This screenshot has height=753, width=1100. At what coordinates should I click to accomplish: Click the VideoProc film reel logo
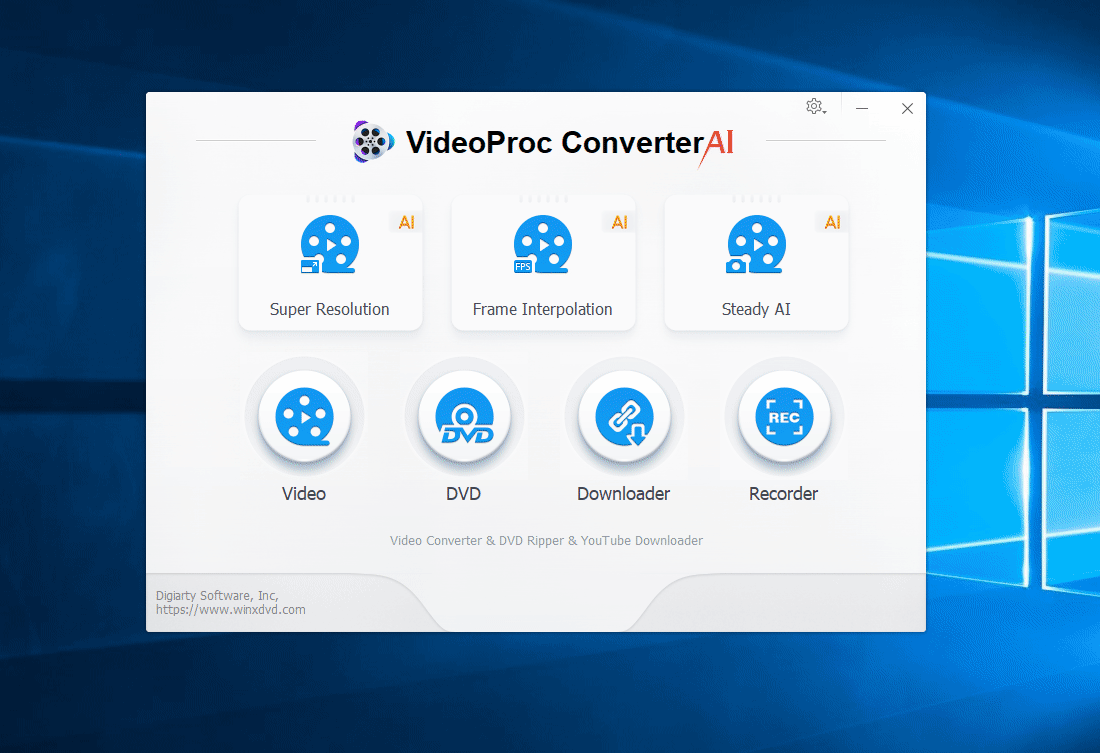point(373,142)
